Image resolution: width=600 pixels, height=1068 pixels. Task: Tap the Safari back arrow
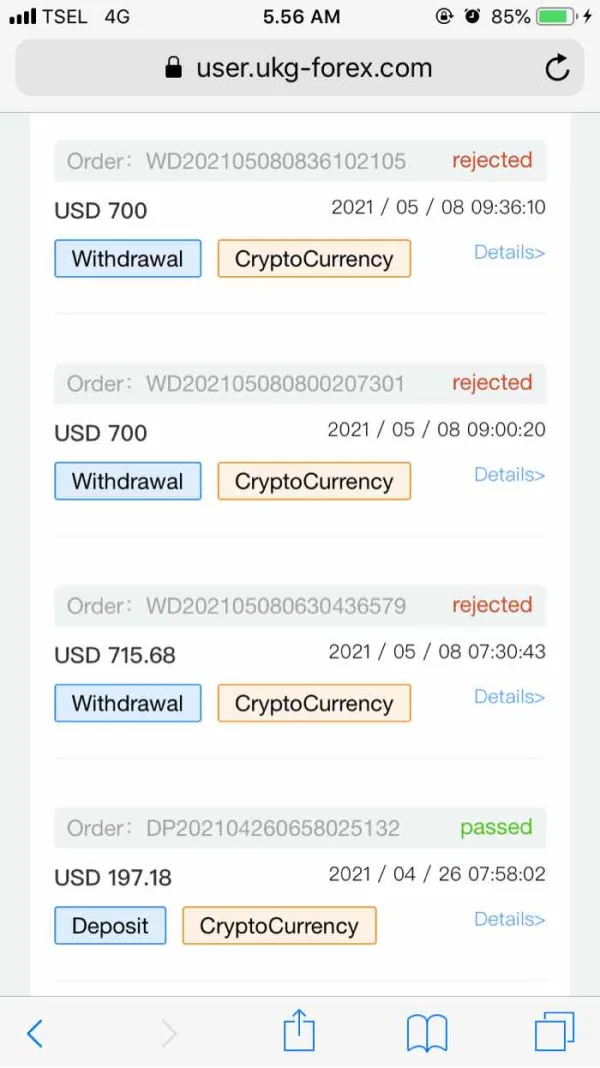pos(35,1032)
